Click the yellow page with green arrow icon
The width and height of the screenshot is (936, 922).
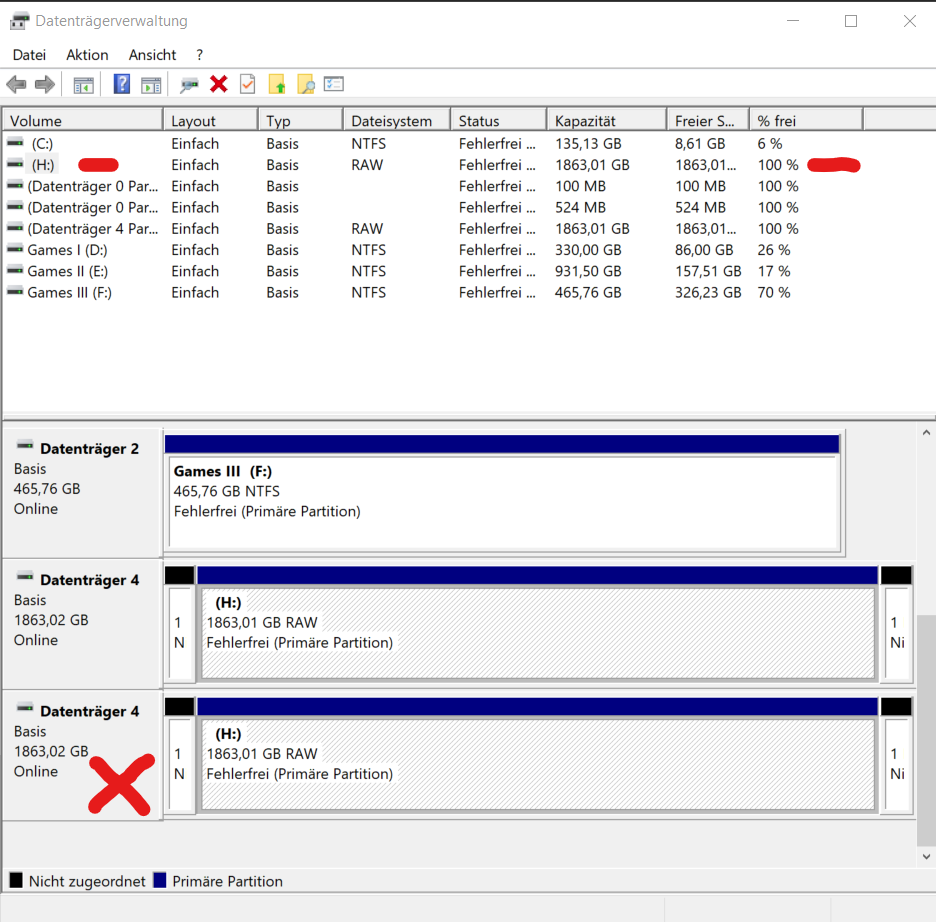coord(276,84)
